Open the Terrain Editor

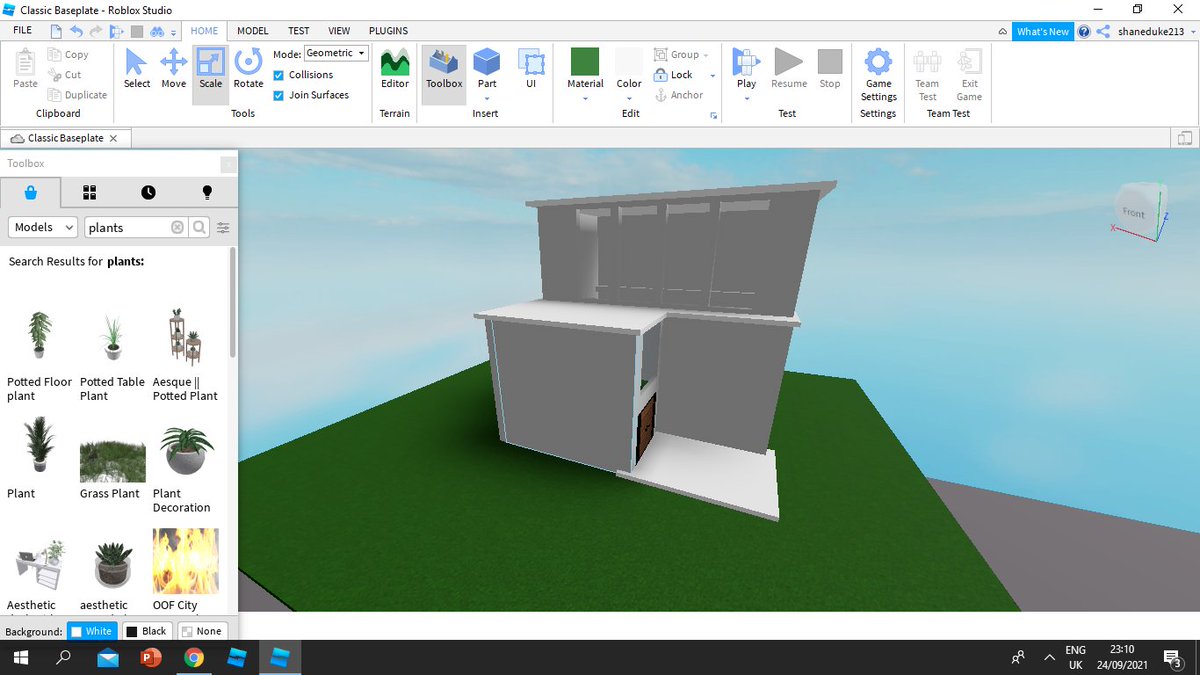click(x=395, y=68)
